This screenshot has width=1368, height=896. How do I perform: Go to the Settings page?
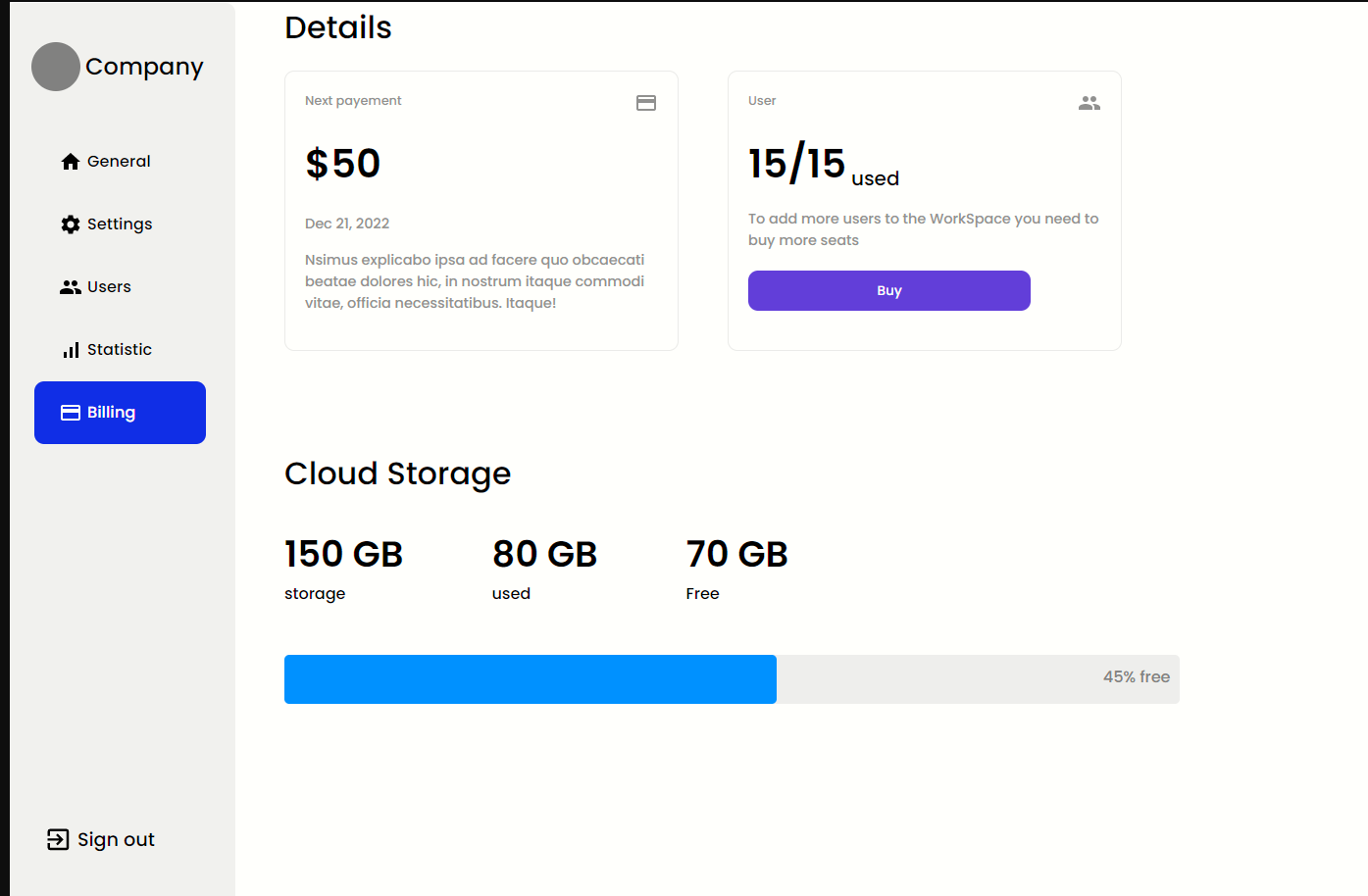click(120, 224)
